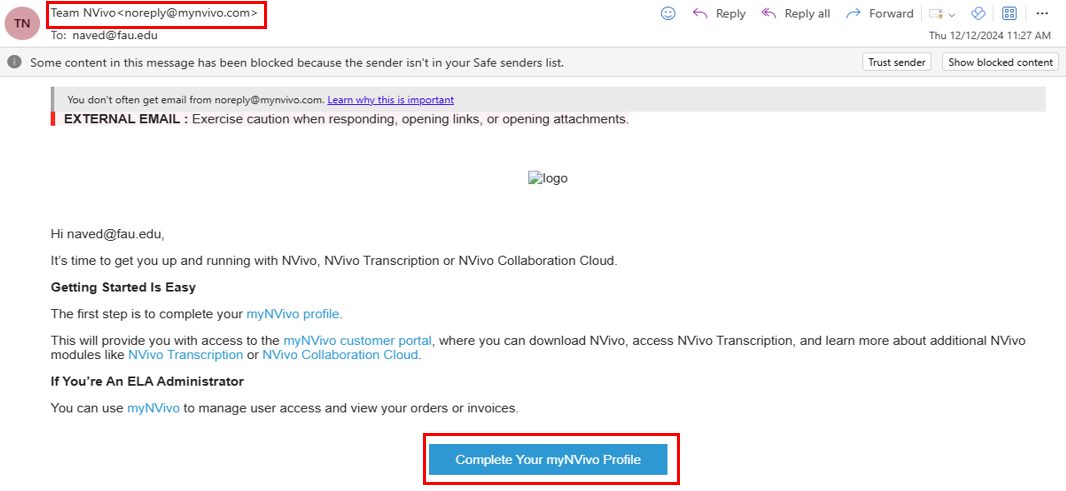Reply to the Team NVivo email
The image size is (1066, 491).
pyautogui.click(x=719, y=14)
